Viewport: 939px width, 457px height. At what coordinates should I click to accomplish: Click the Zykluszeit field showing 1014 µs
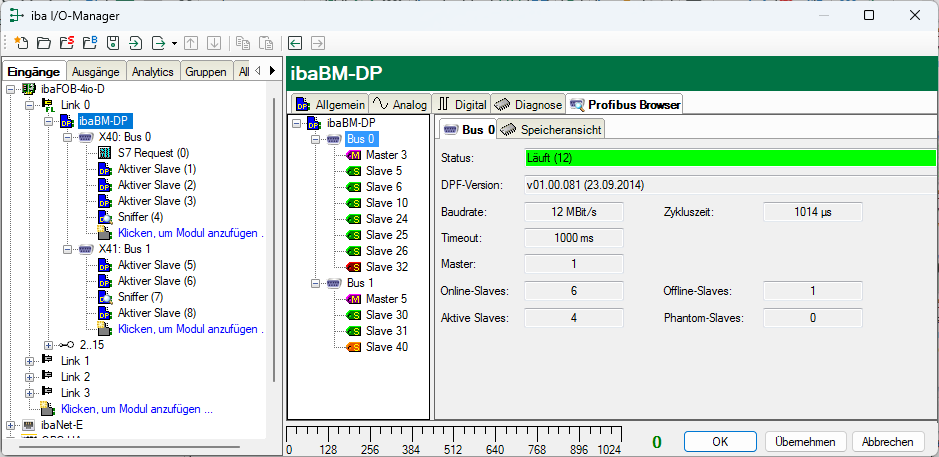pos(813,211)
